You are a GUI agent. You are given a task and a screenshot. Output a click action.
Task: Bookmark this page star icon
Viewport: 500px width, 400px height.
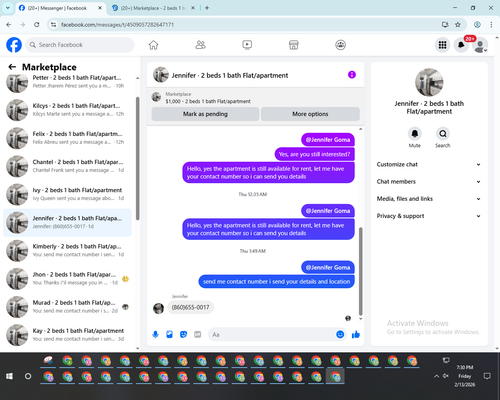coord(458,25)
